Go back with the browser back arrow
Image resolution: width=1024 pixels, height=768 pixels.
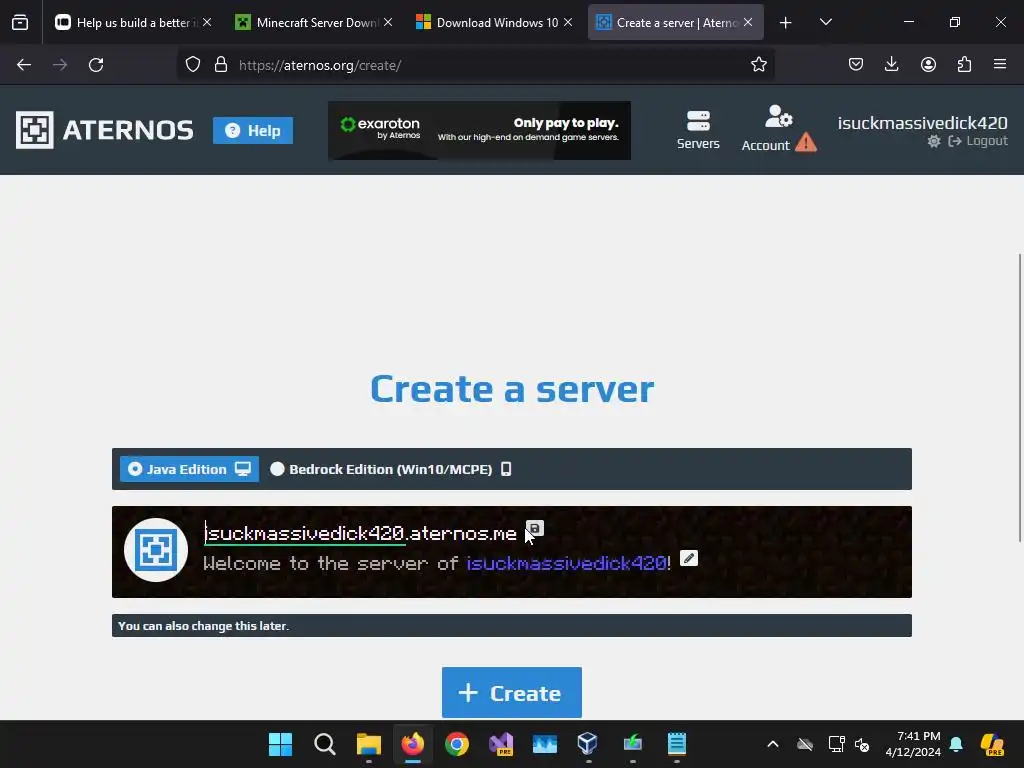pyautogui.click(x=24, y=65)
